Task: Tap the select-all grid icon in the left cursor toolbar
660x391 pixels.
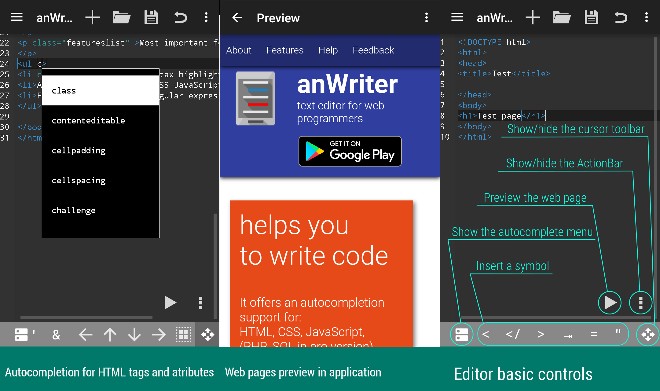Action: pos(184,335)
